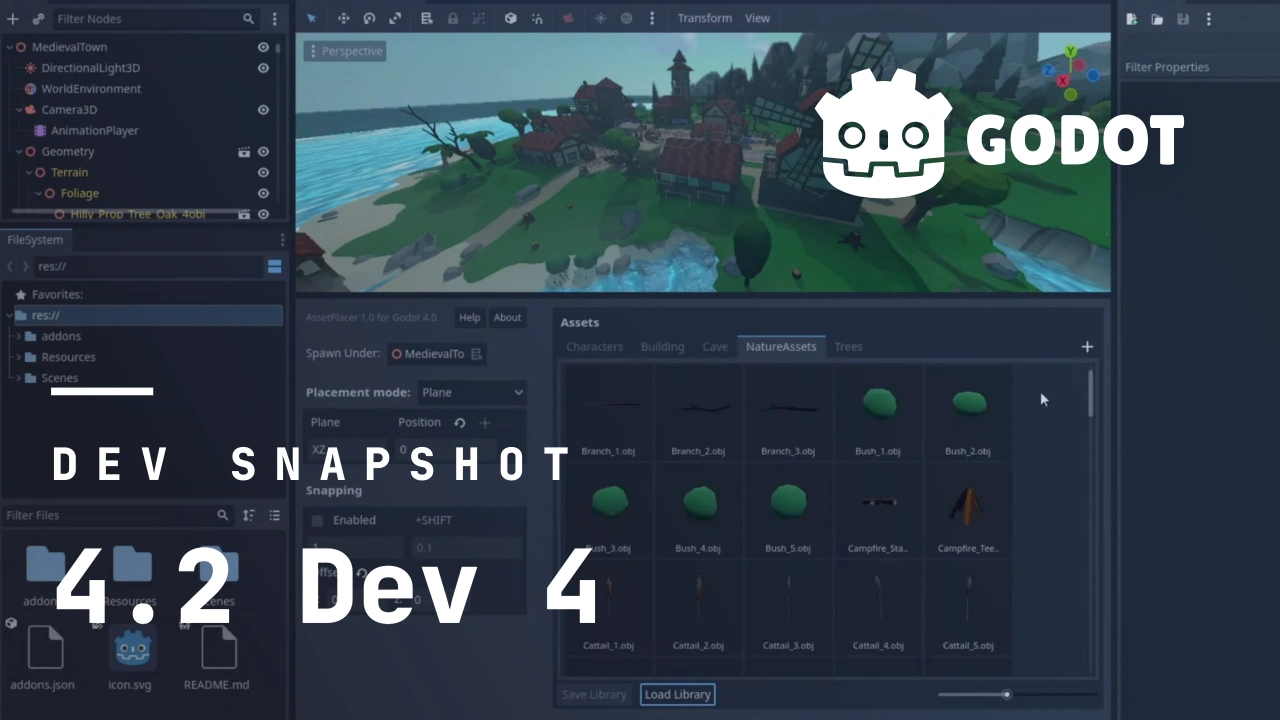Viewport: 1280px width, 720px height.
Task: Collapse the Foliage tree node
Action: coord(39,194)
